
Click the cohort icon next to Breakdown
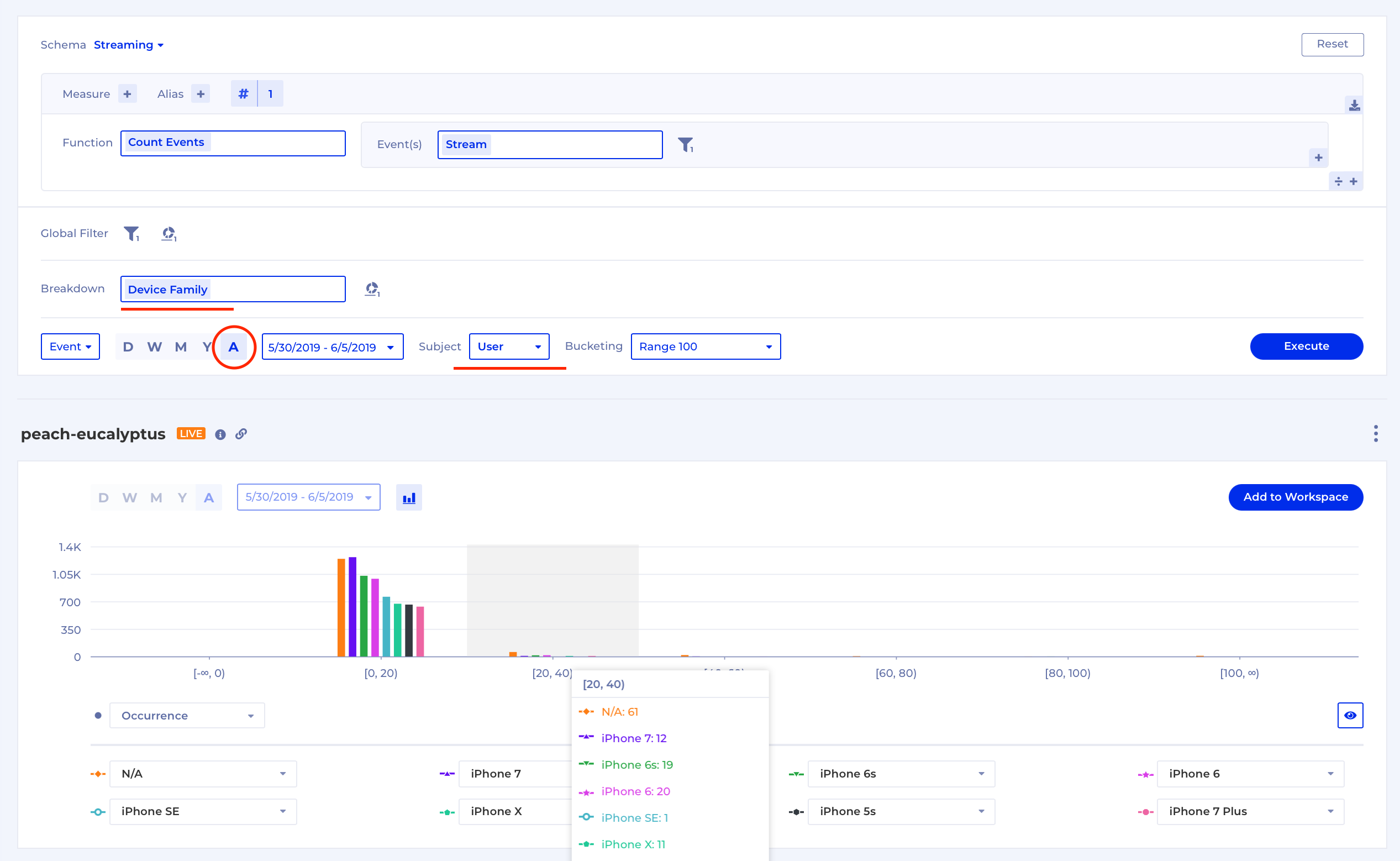click(372, 289)
